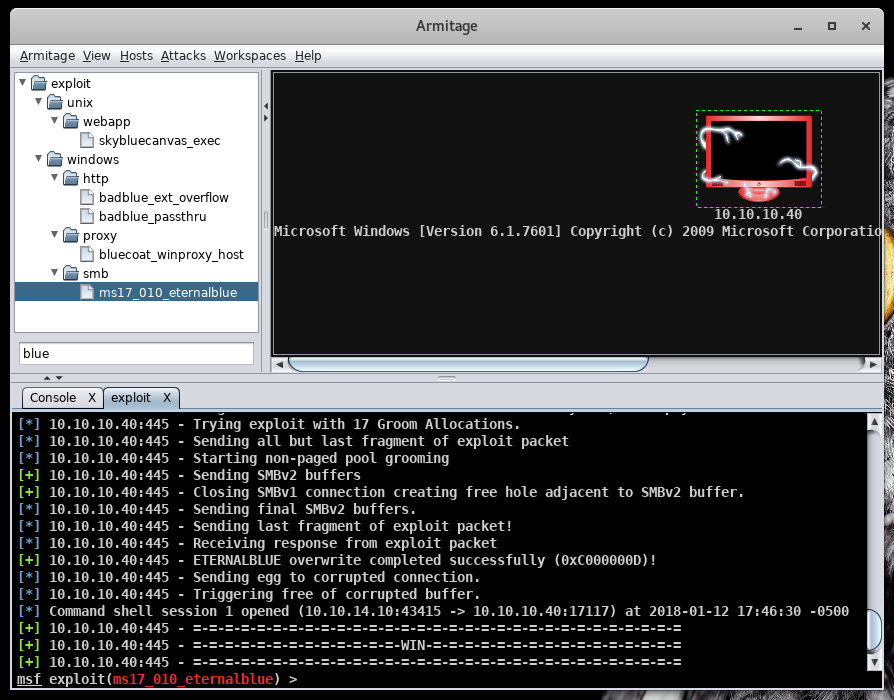Image resolution: width=894 pixels, height=700 pixels.
Task: Click the unix folder icon
Action: pos(55,102)
